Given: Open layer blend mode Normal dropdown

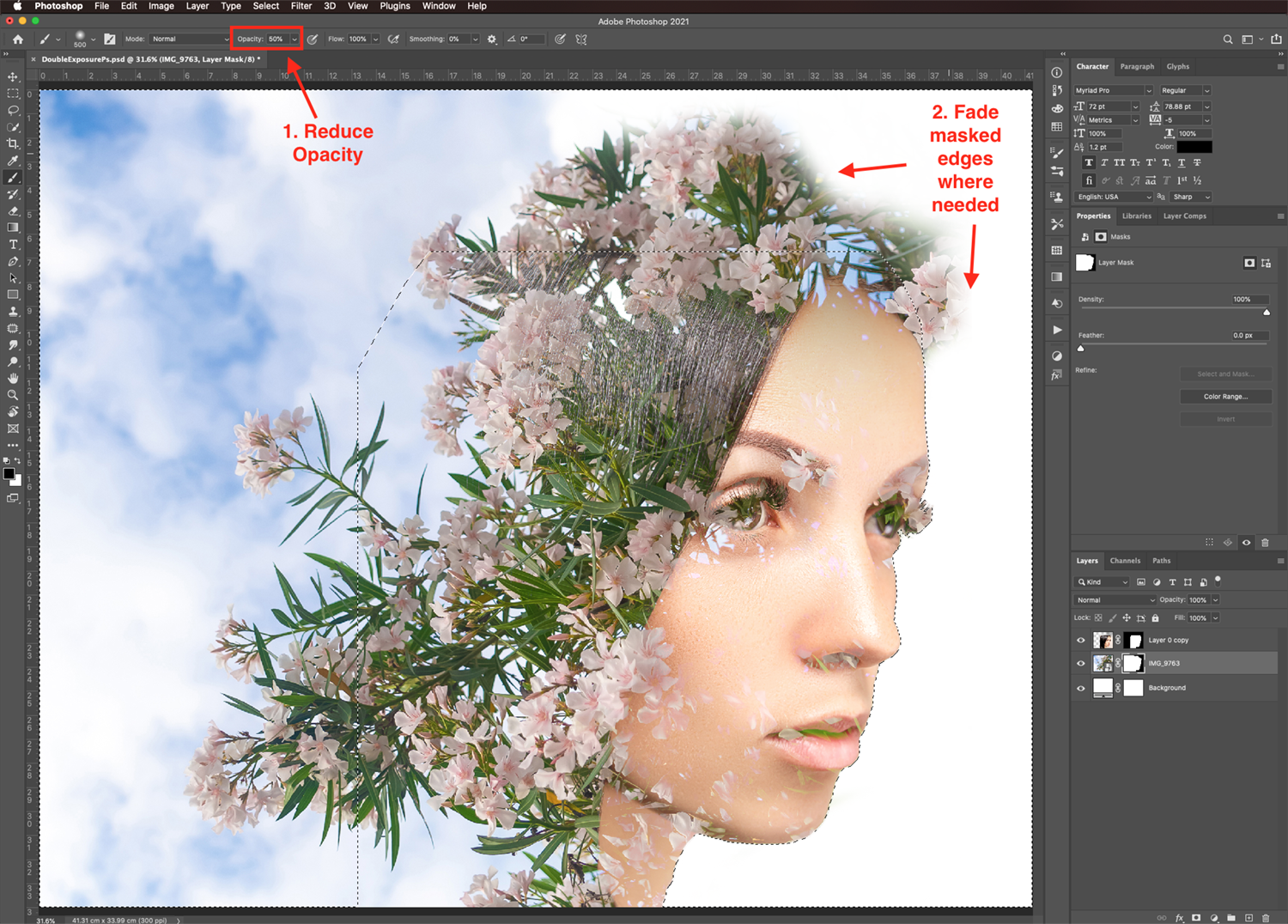Looking at the screenshot, I should [1115, 600].
